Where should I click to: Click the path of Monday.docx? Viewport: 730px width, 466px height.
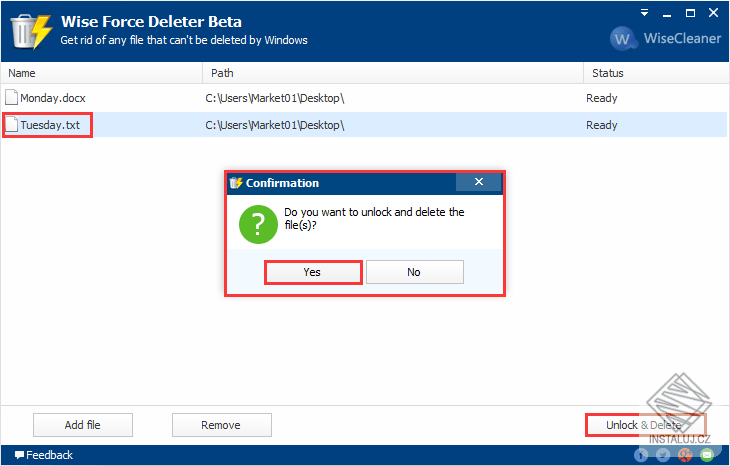pyautogui.click(x=275, y=98)
